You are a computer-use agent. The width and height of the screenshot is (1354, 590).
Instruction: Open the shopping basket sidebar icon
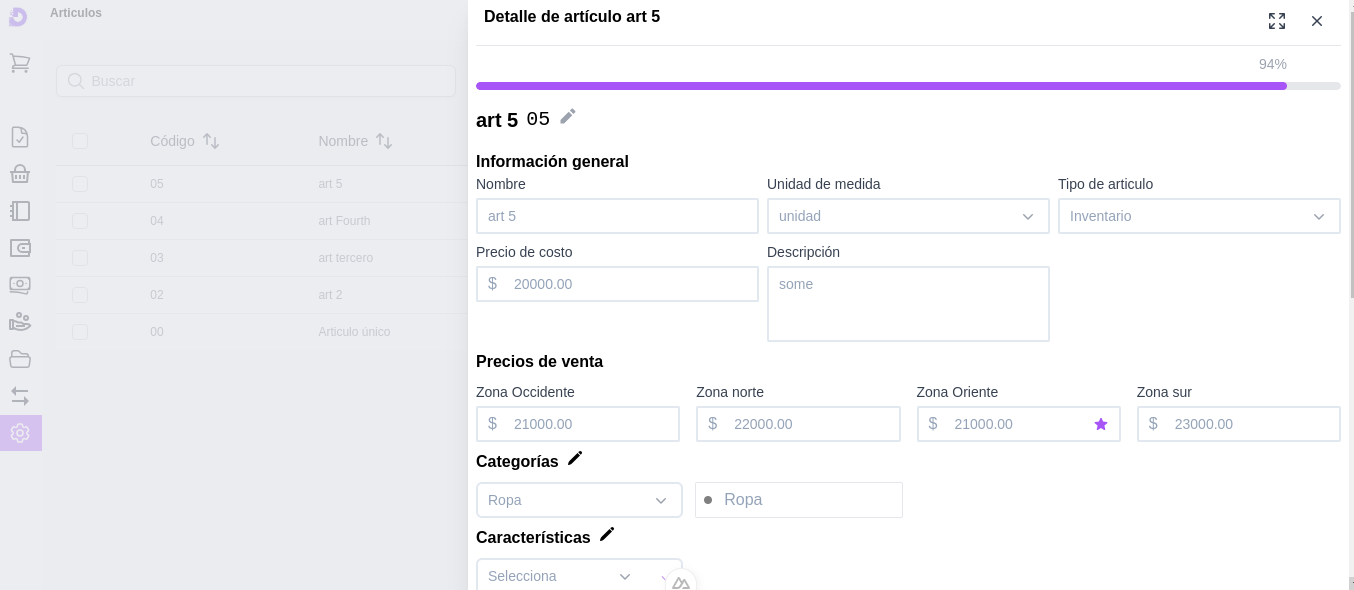pyautogui.click(x=19, y=174)
